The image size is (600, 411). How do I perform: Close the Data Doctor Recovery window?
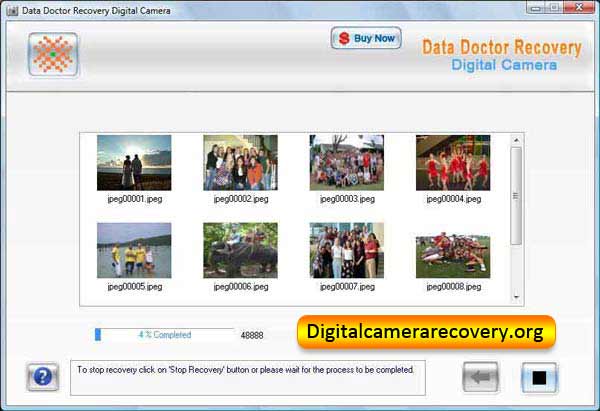pos(579,8)
